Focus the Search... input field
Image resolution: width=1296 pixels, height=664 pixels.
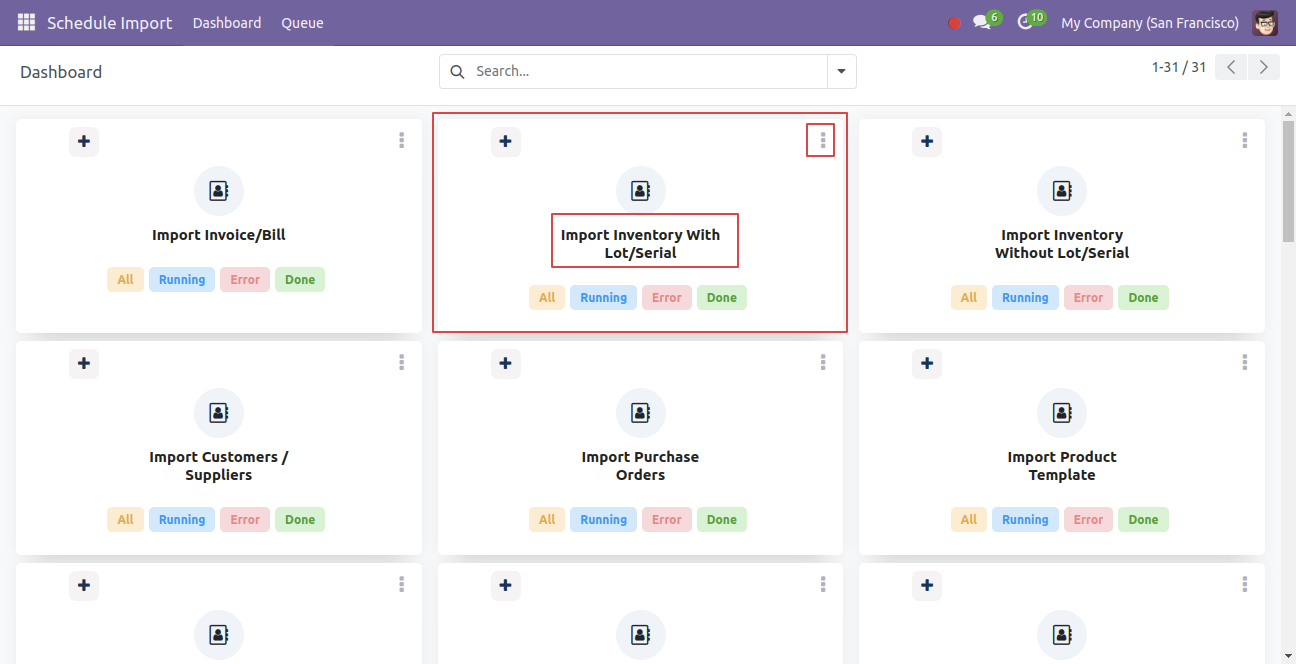point(648,71)
